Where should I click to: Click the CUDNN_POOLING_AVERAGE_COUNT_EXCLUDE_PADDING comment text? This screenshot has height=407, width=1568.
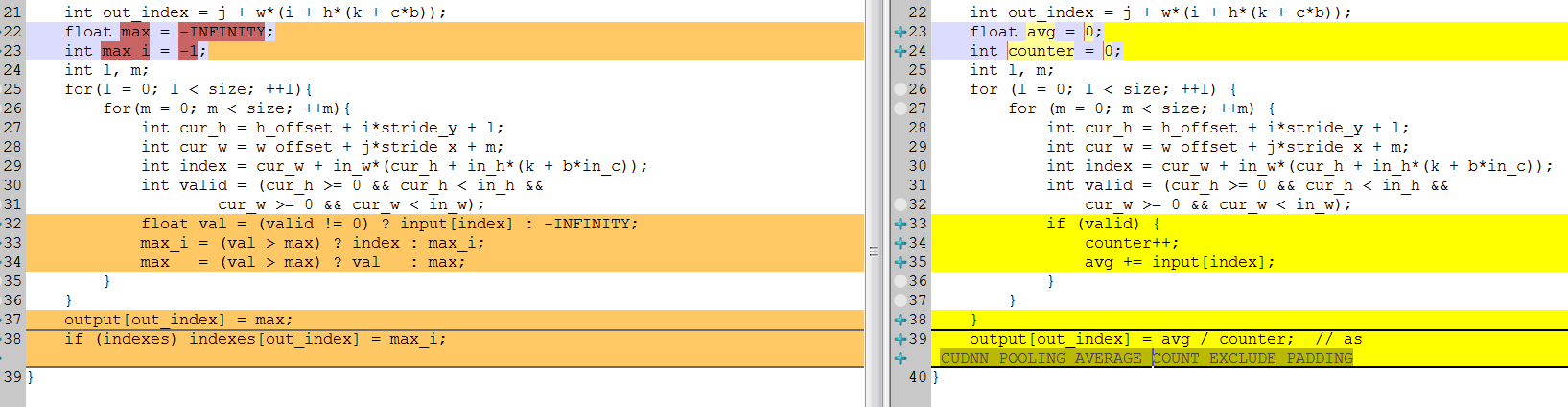(x=1147, y=358)
